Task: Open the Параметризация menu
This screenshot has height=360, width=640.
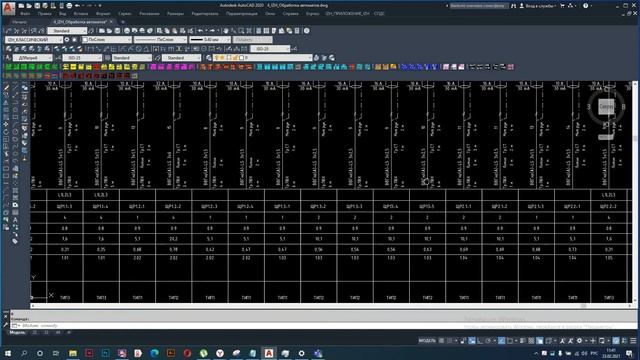Action: (x=242, y=13)
